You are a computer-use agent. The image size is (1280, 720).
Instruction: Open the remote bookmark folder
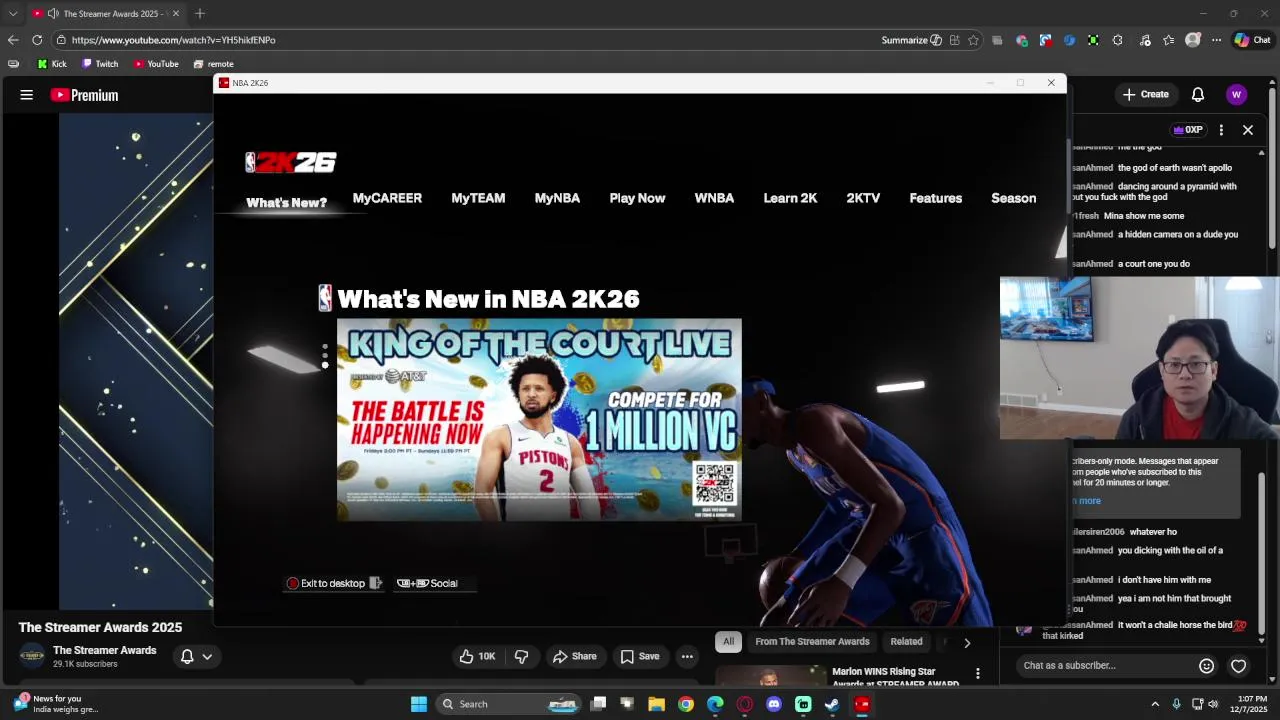[213, 64]
